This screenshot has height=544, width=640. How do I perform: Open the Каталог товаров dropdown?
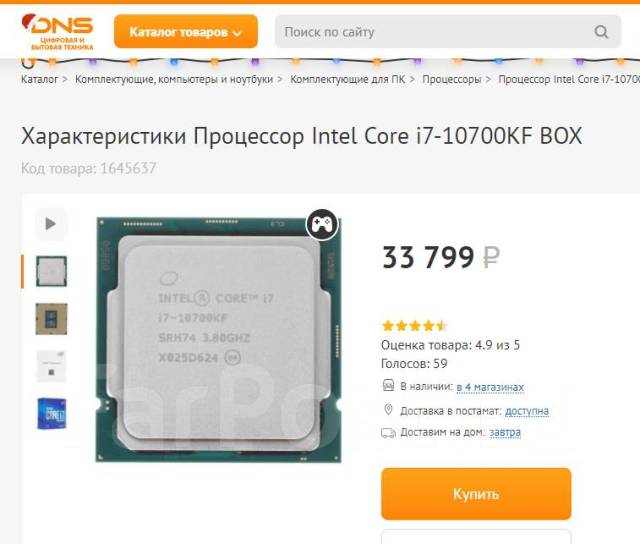186,31
